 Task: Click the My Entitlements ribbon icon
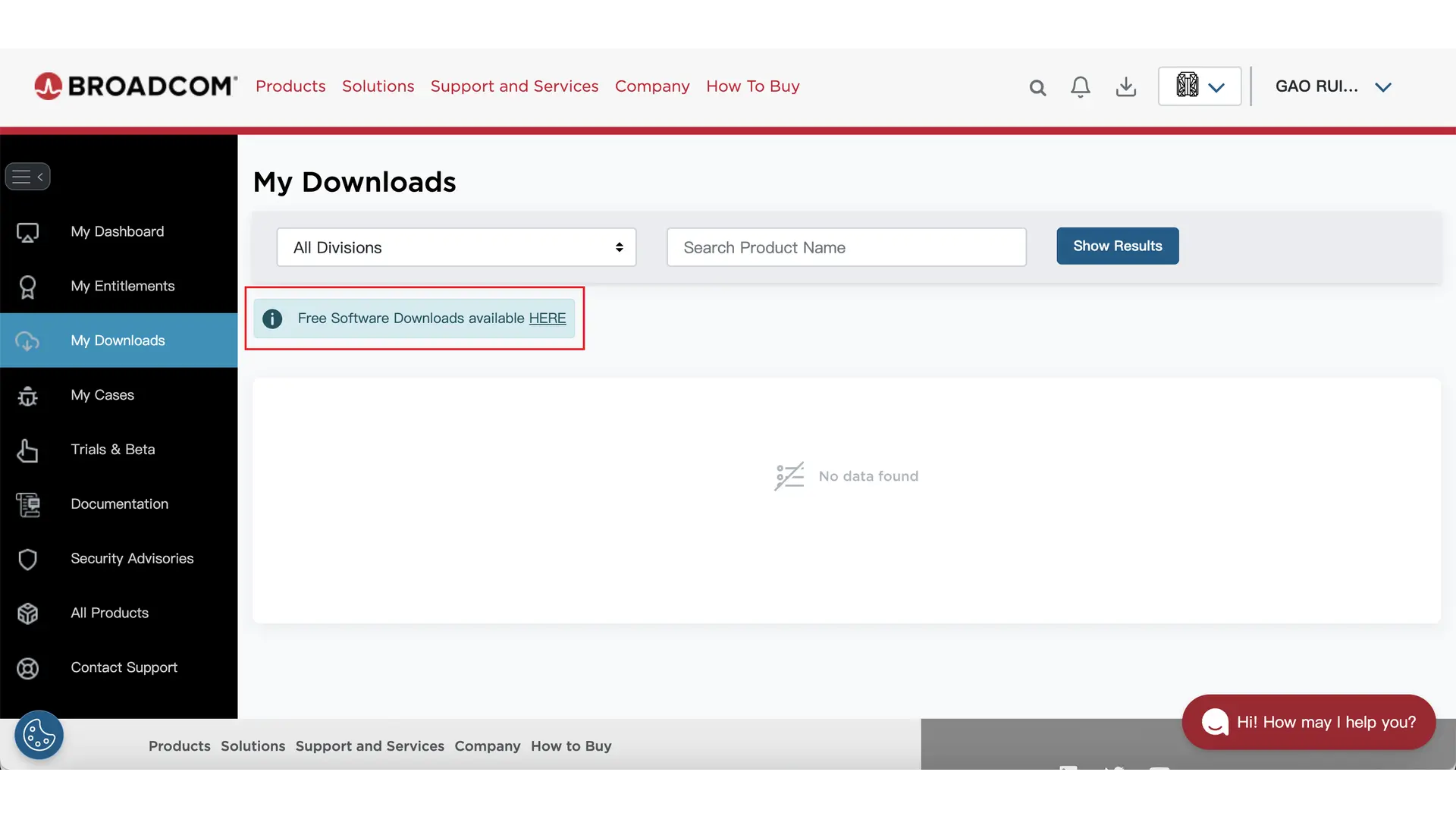28,287
